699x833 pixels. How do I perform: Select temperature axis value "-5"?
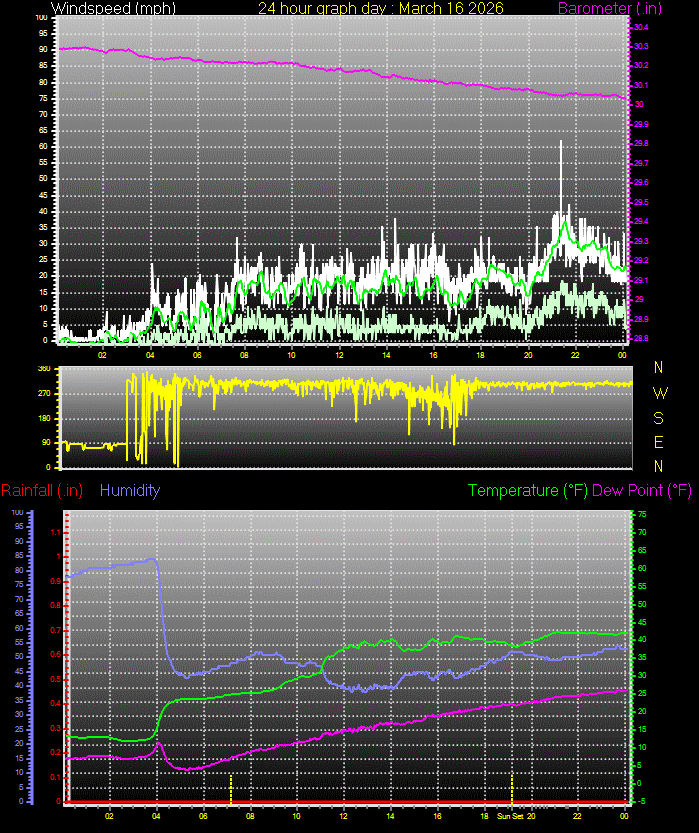tap(641, 801)
